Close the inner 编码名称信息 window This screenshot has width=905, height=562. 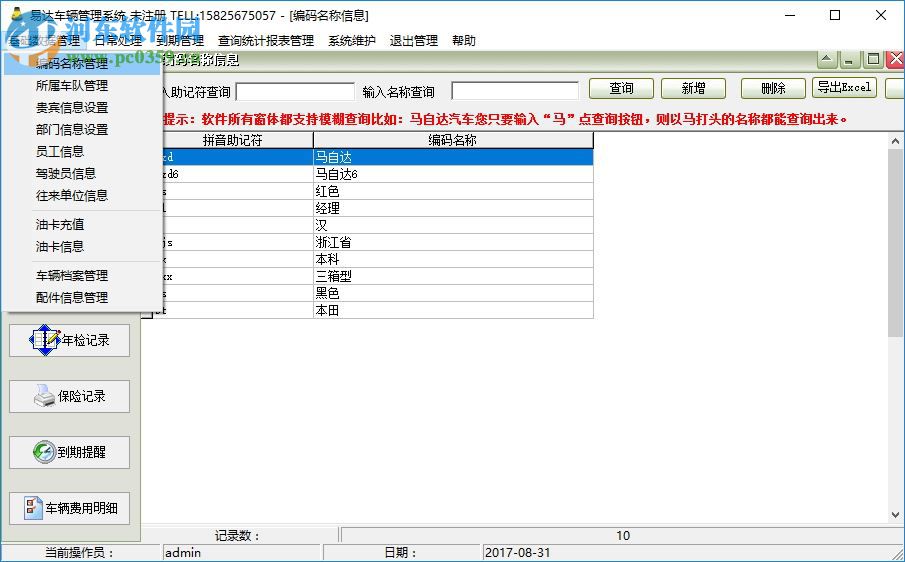coord(896,59)
